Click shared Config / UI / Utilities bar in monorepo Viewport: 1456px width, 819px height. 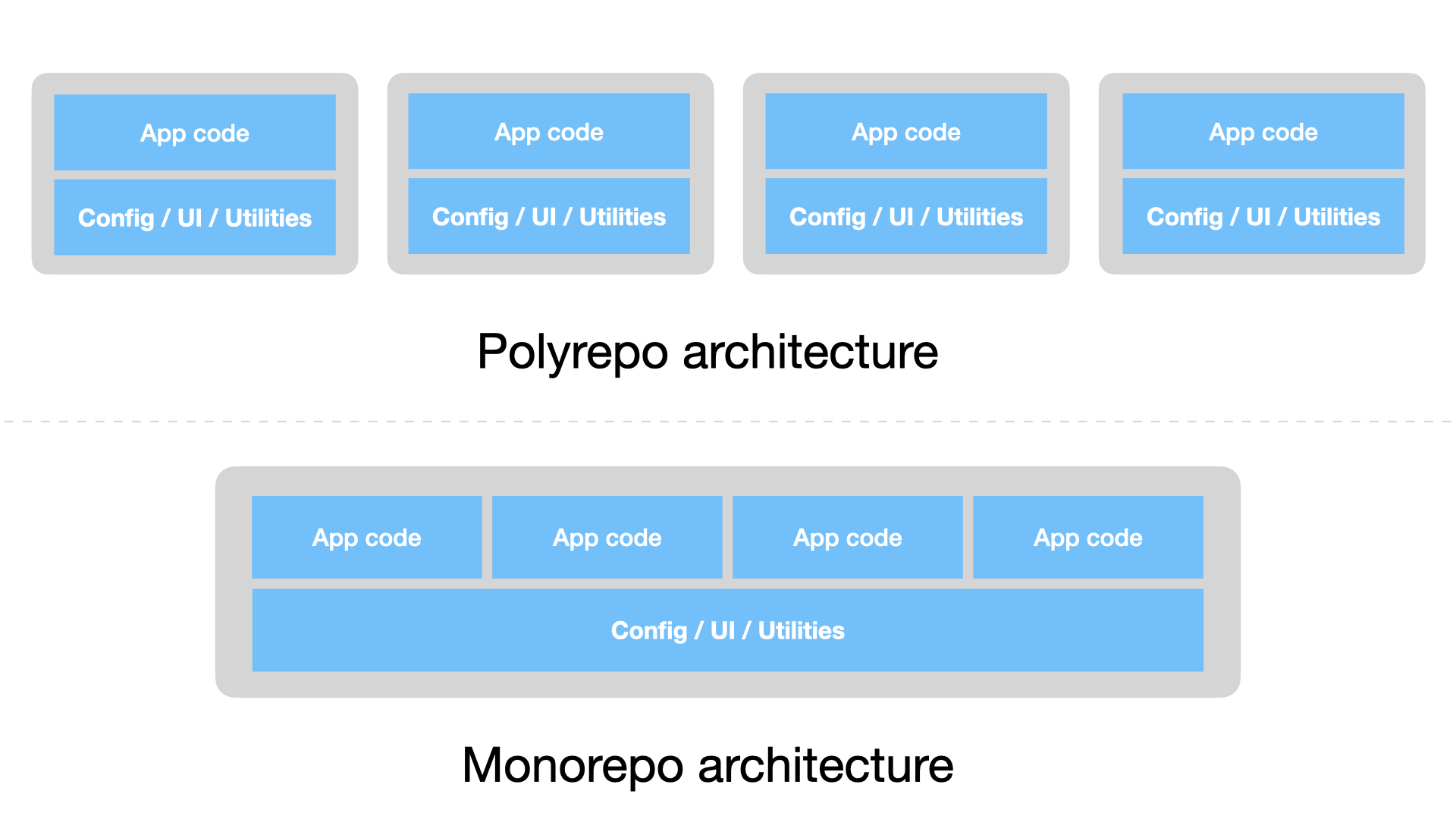[728, 630]
